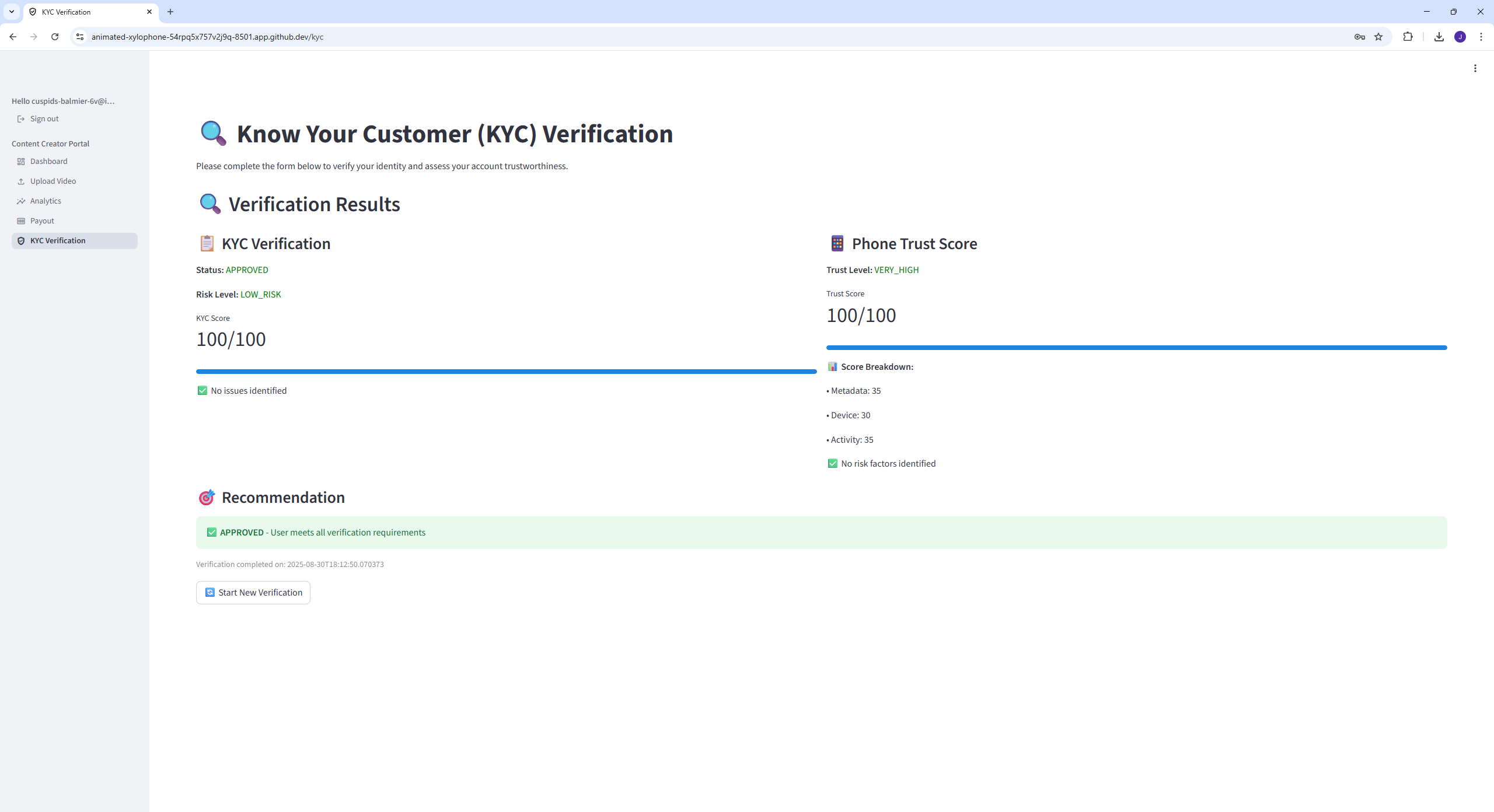Bookmark this page with star icon
Image resolution: width=1494 pixels, height=812 pixels.
click(x=1378, y=37)
